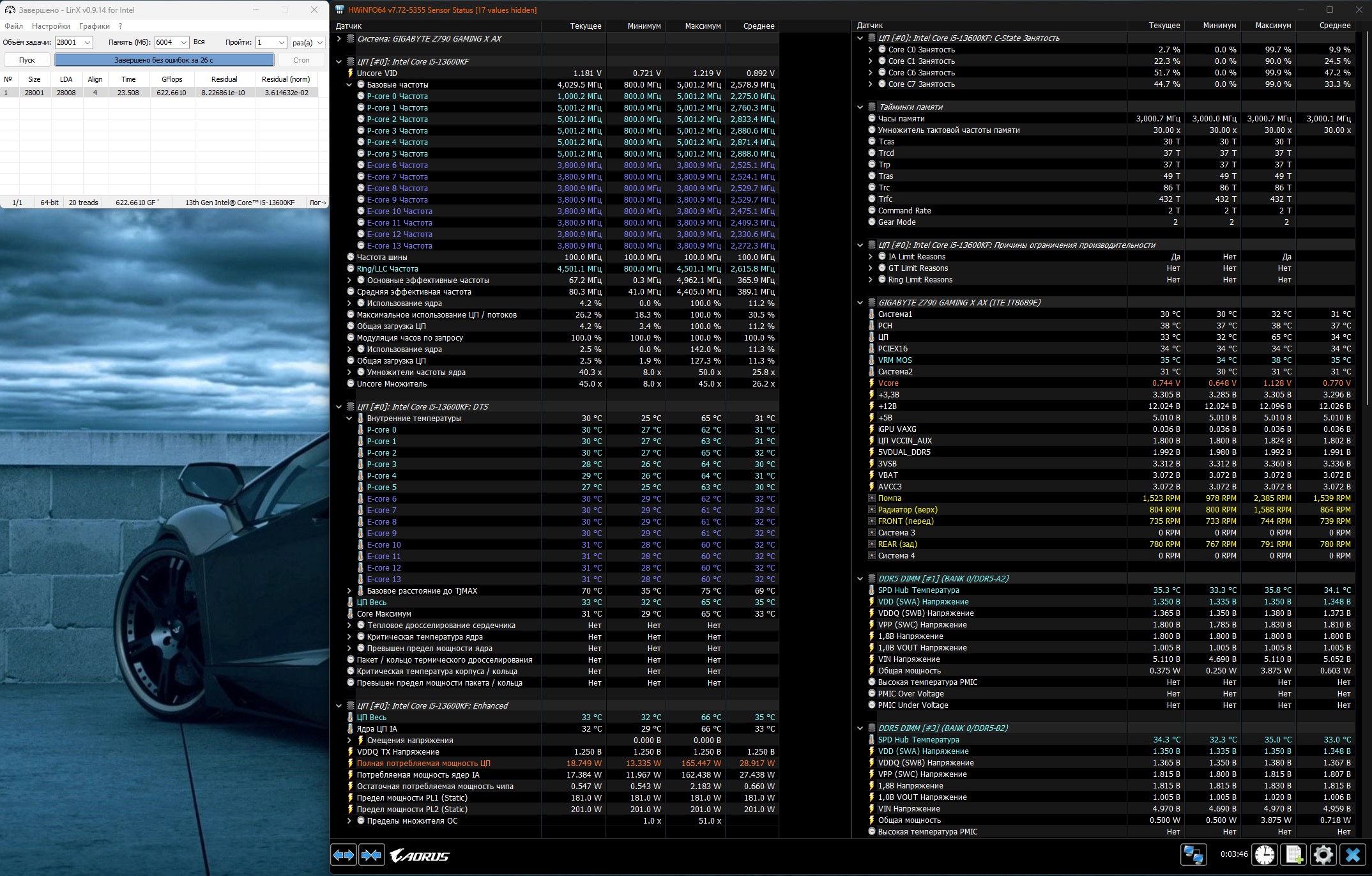Open HWiNFO sensor settings gear
The height and width of the screenshot is (876, 1372).
pyautogui.click(x=1323, y=854)
